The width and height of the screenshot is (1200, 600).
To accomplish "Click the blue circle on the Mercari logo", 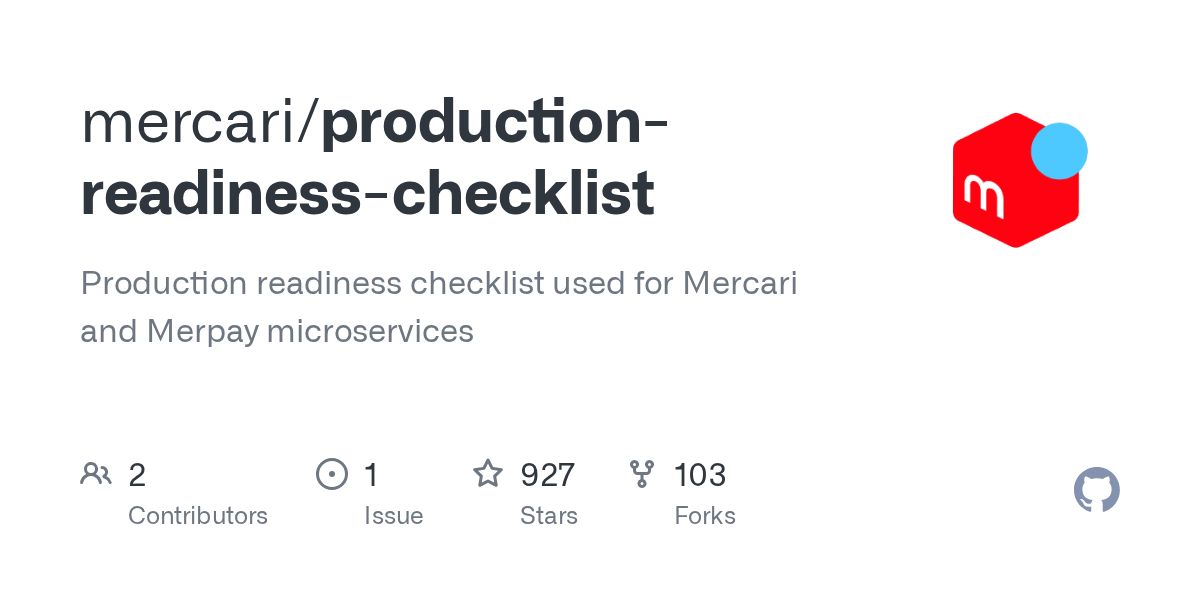I will click(1058, 151).
